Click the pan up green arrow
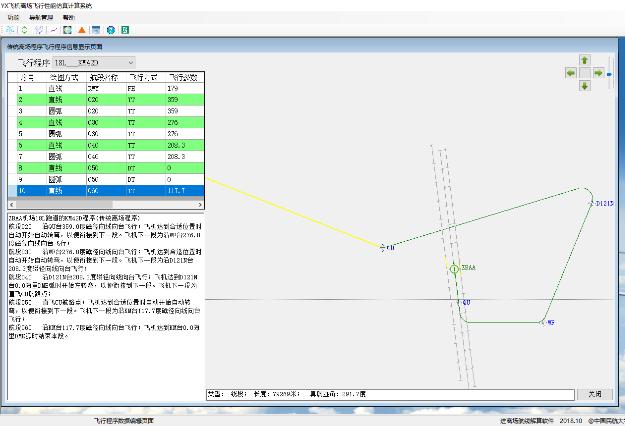This screenshot has height=426, width=625. pos(584,62)
